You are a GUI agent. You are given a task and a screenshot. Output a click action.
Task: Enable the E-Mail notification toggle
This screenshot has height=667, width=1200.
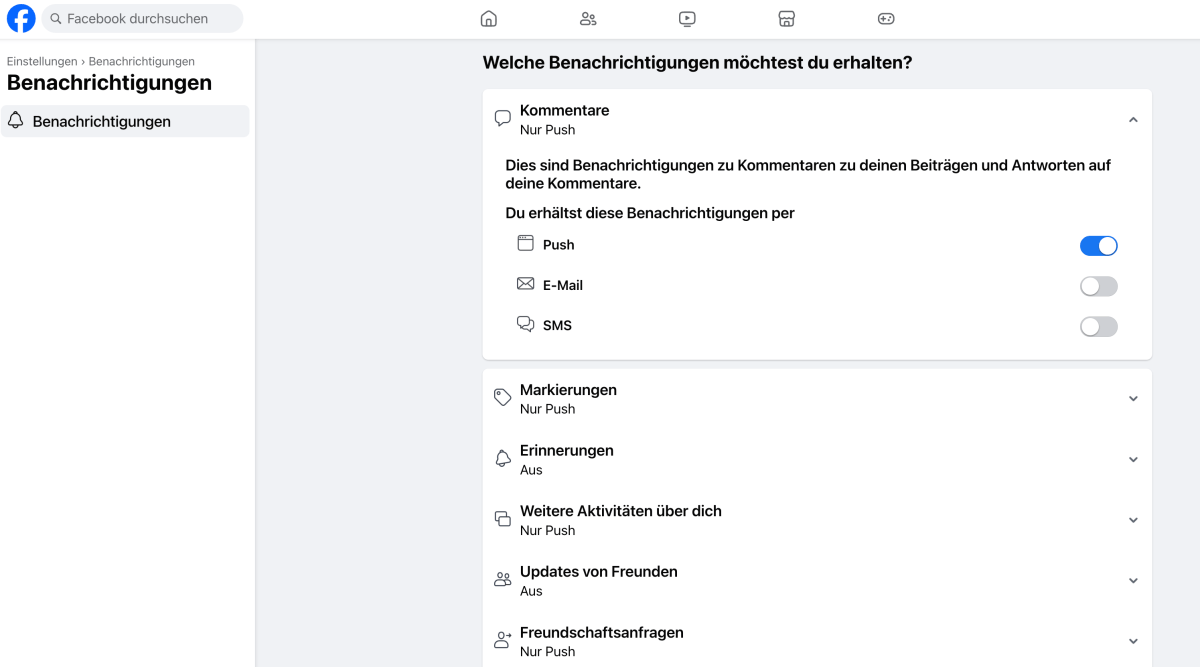1099,286
